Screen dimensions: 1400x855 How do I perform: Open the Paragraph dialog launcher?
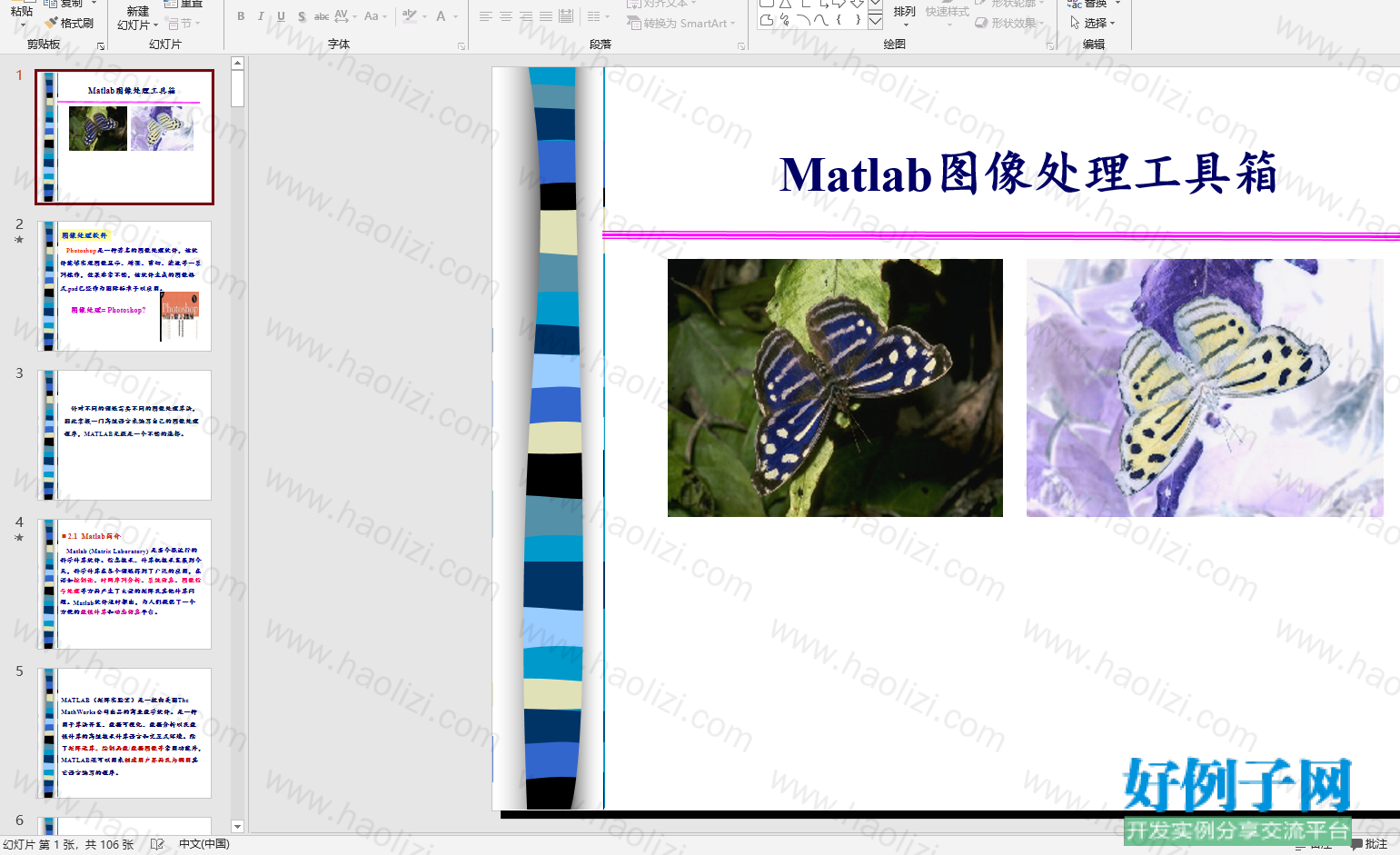tap(741, 45)
